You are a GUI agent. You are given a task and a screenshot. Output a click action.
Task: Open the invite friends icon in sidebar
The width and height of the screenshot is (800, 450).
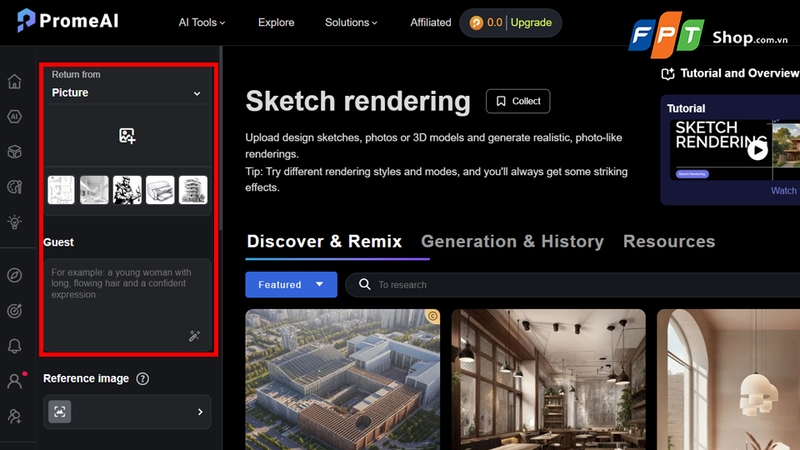(x=14, y=416)
